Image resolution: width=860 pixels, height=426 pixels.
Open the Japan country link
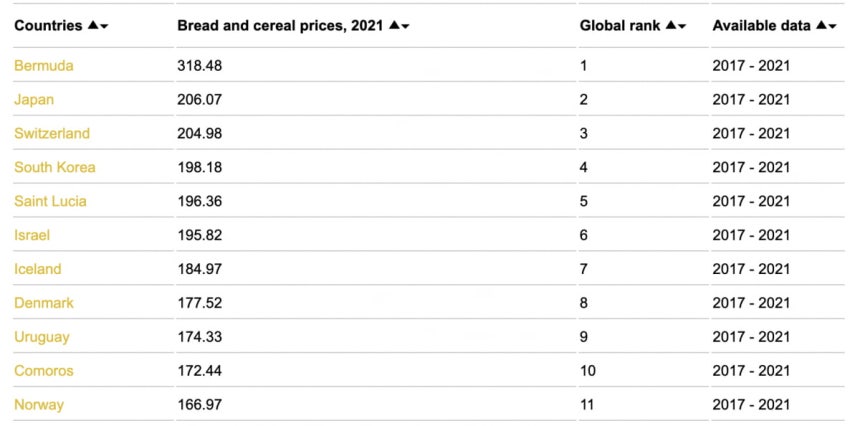coord(34,100)
